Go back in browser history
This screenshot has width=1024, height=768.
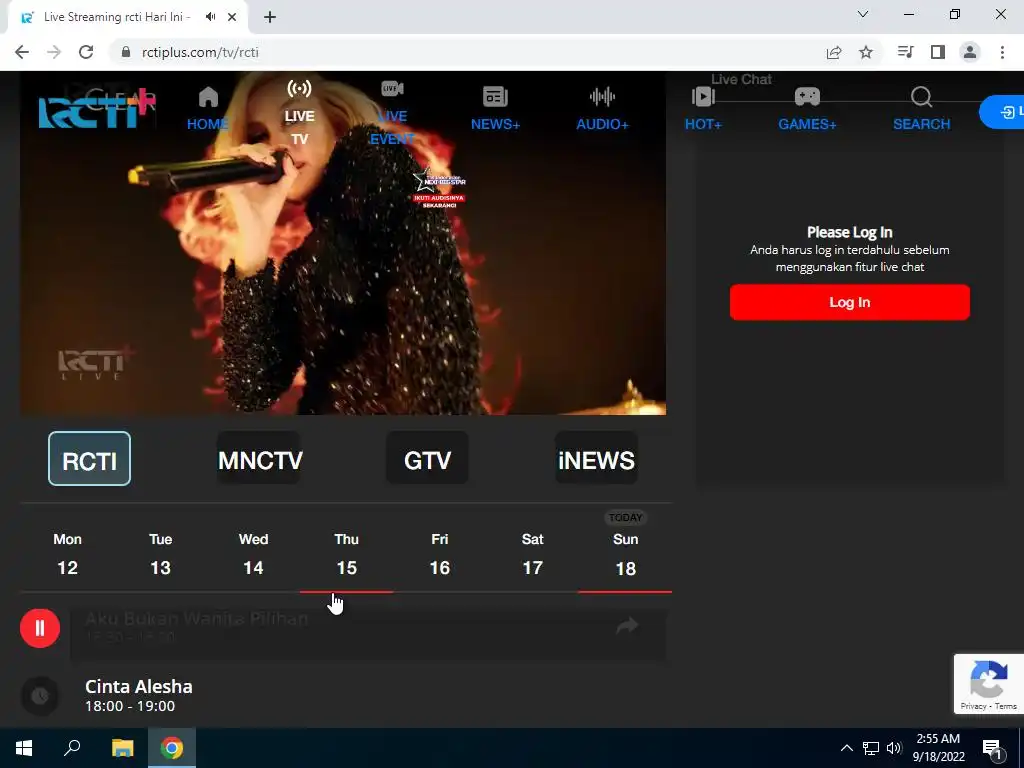pos(22,52)
